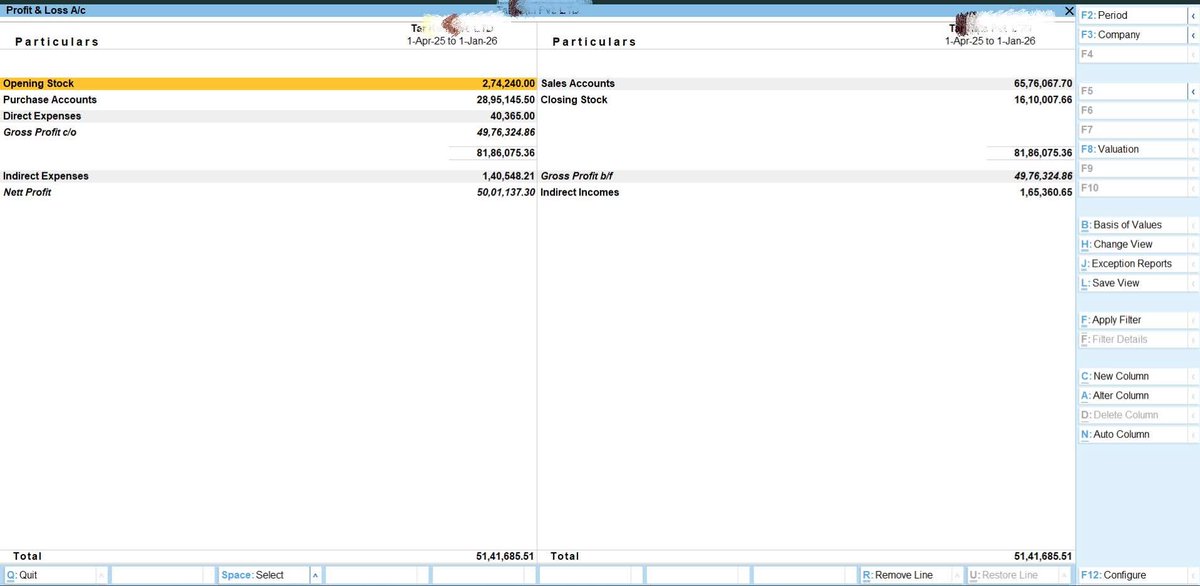Click Save View
This screenshot has width=1200, height=586.
click(1131, 283)
